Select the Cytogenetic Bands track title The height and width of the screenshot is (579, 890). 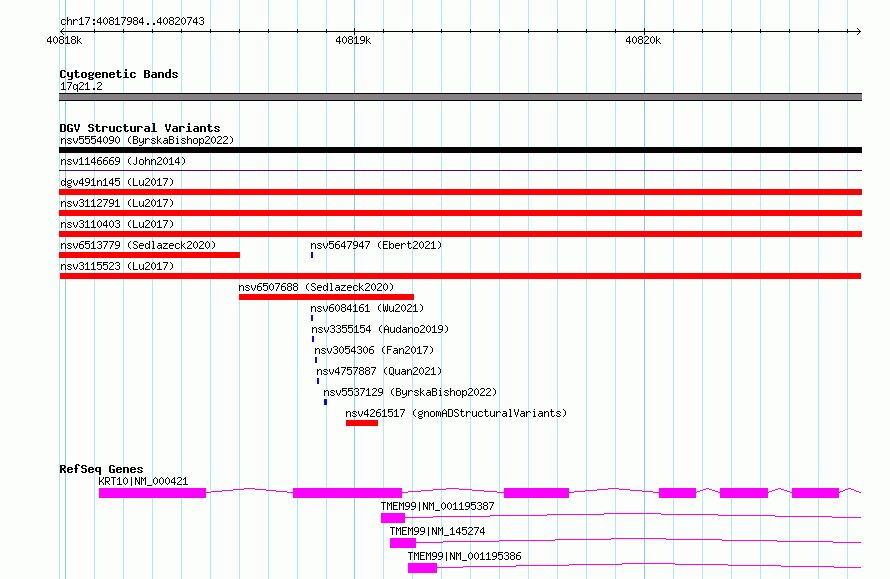[119, 74]
